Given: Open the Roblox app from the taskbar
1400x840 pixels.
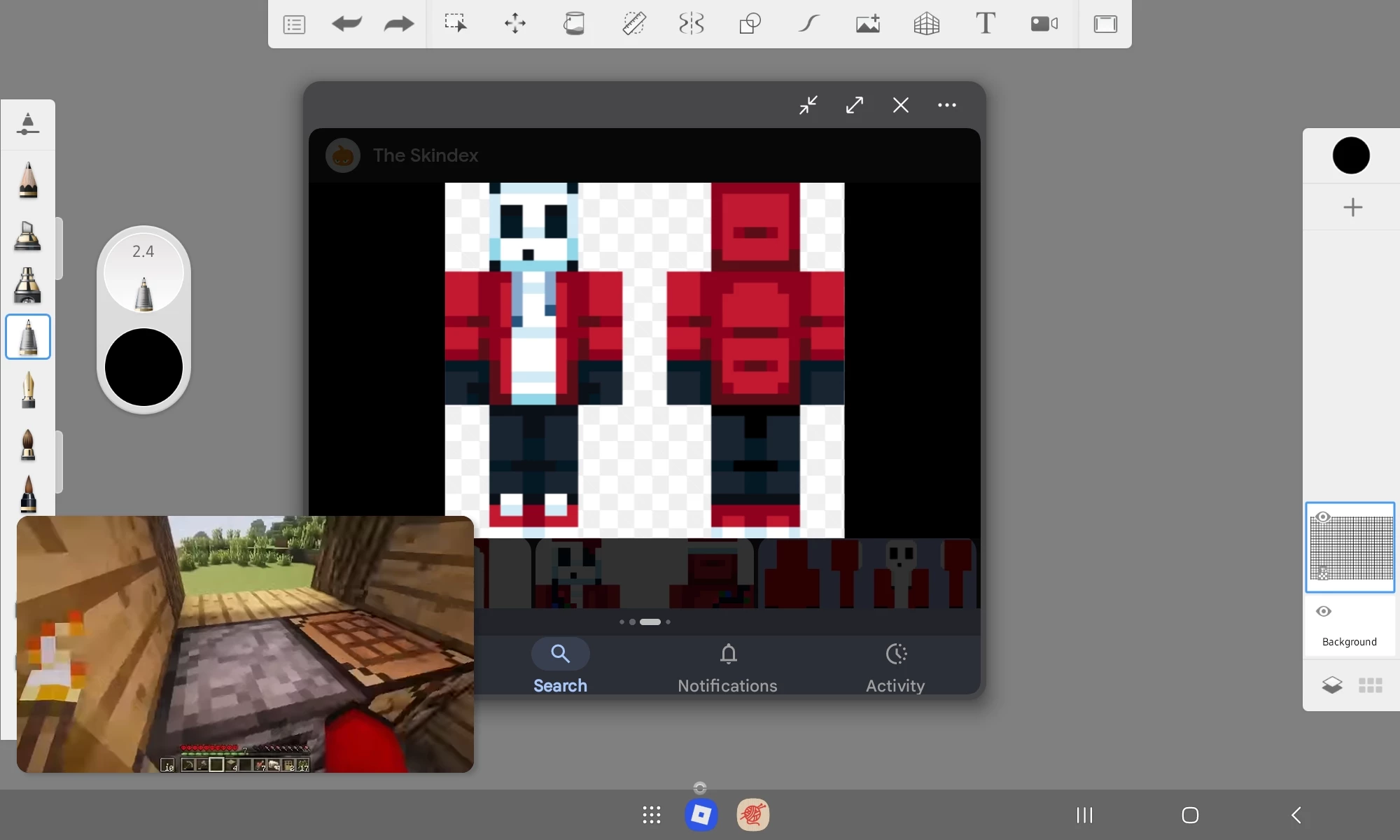Looking at the screenshot, I should [x=701, y=815].
